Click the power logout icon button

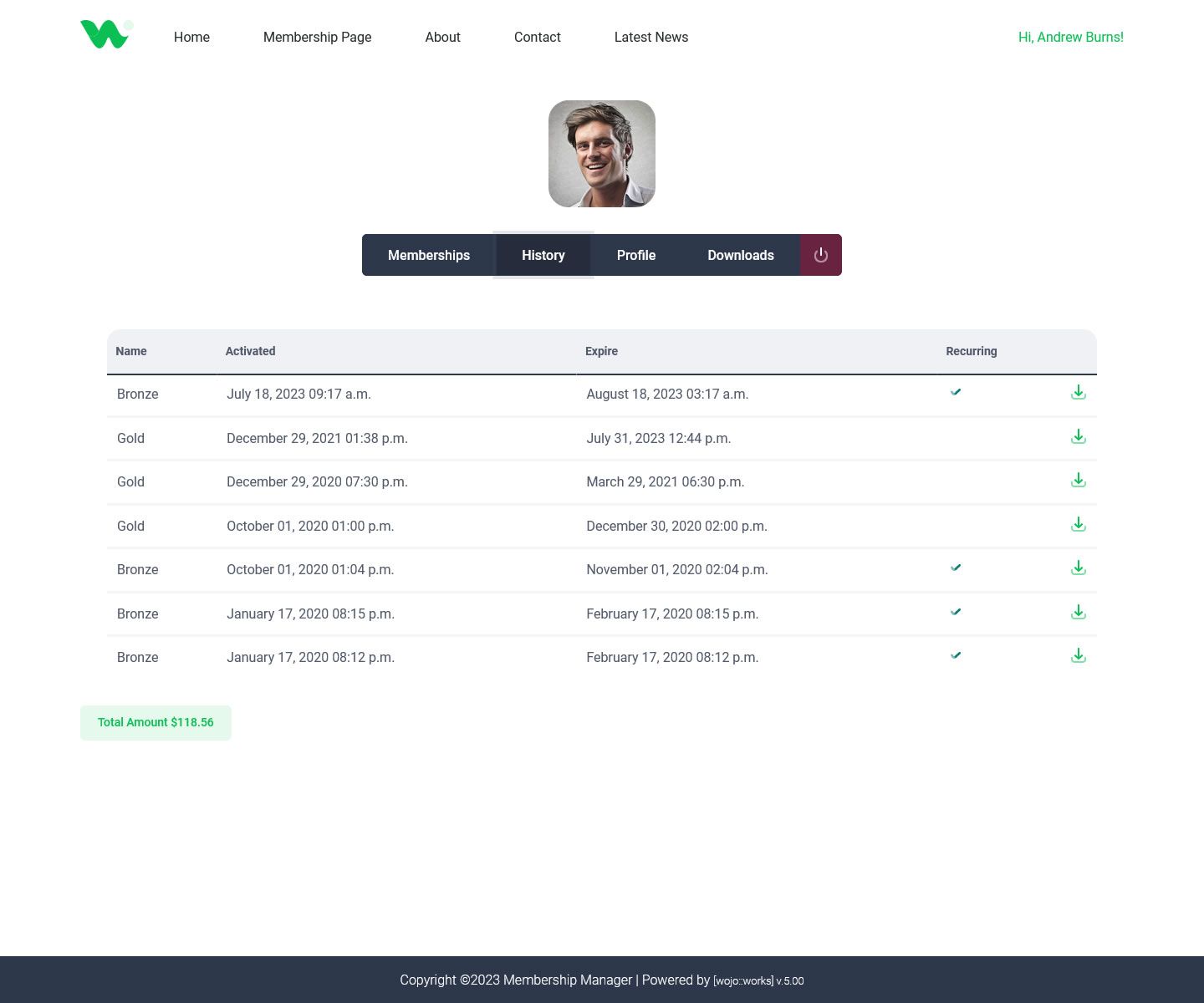(821, 255)
